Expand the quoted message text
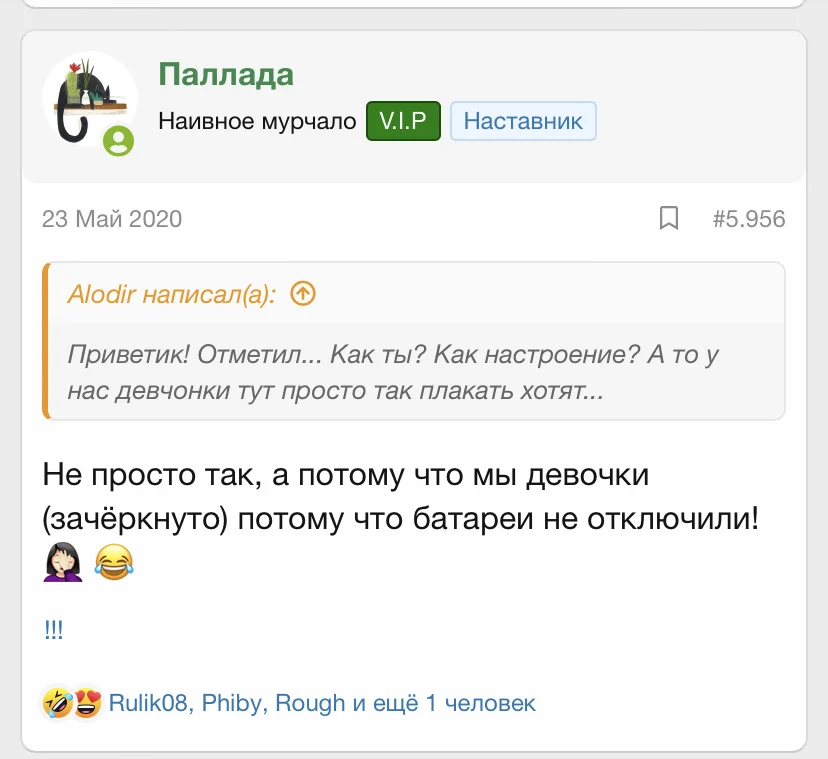This screenshot has width=828, height=759. point(393,372)
